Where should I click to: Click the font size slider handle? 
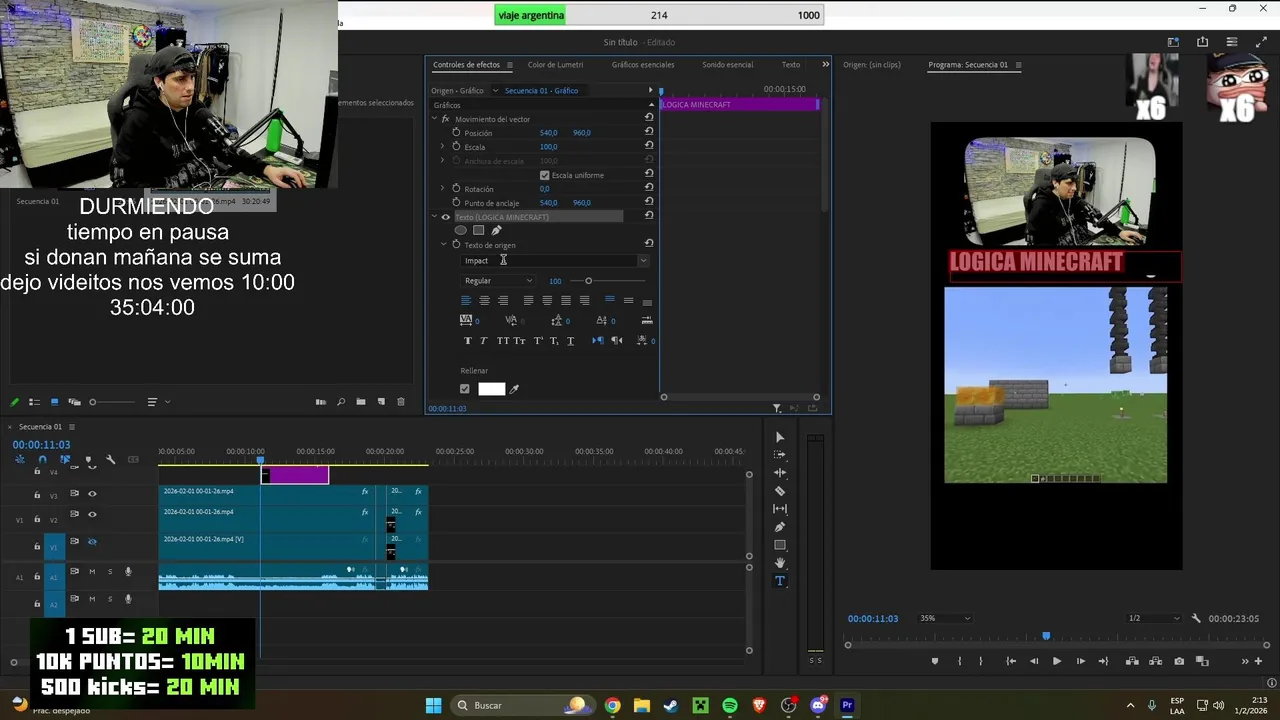click(588, 281)
